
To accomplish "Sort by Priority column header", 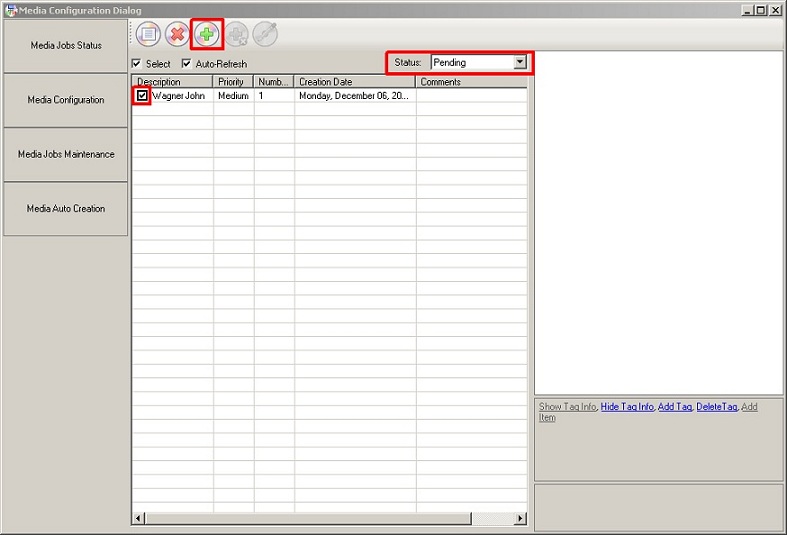I will click(233, 82).
